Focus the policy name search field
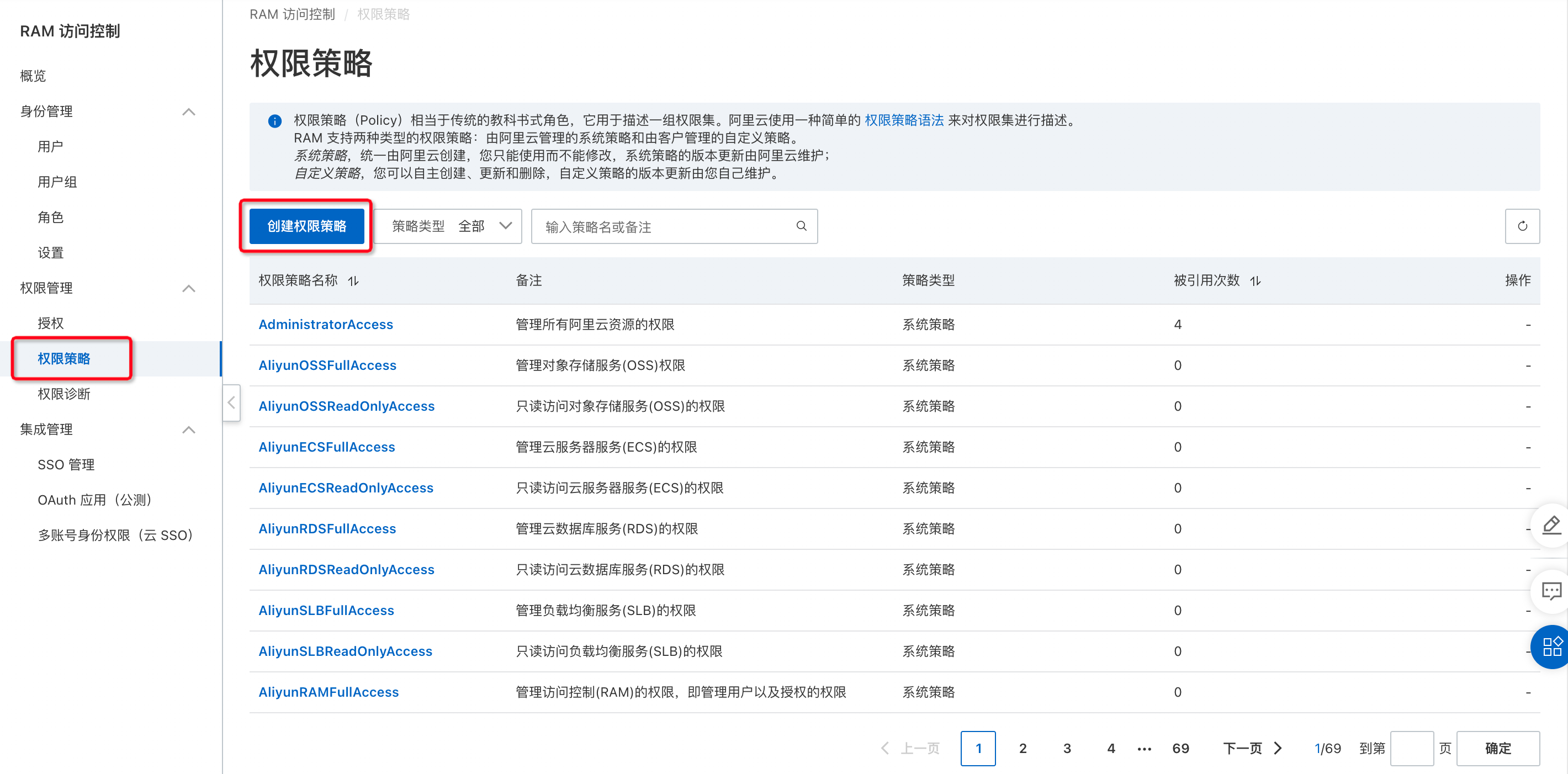 click(x=675, y=226)
